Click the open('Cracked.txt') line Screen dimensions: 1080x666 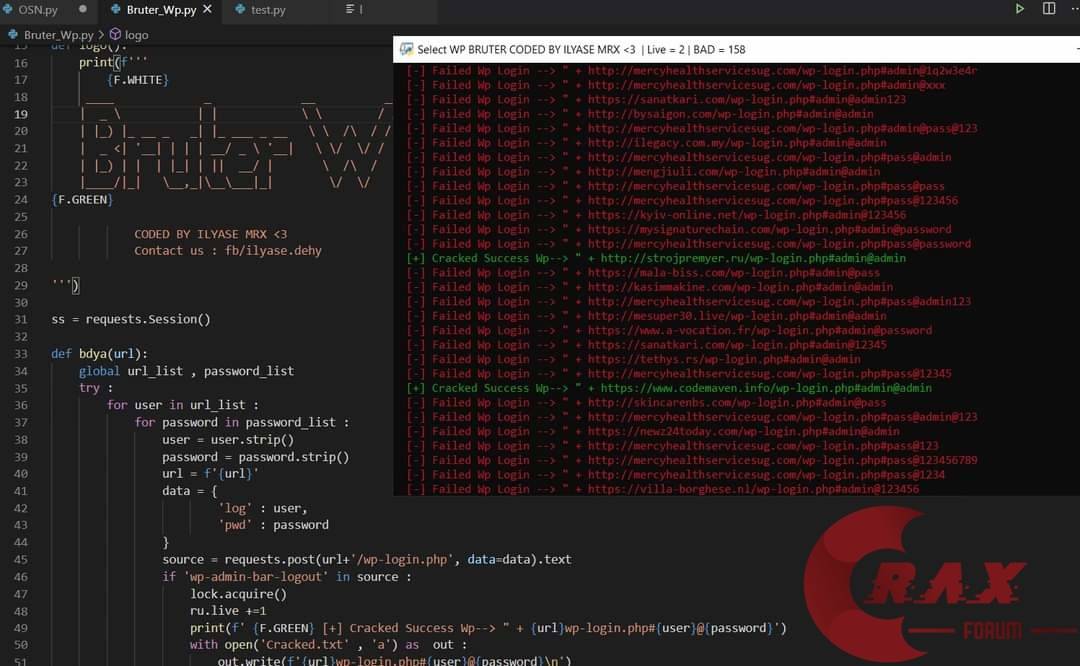click(329, 645)
